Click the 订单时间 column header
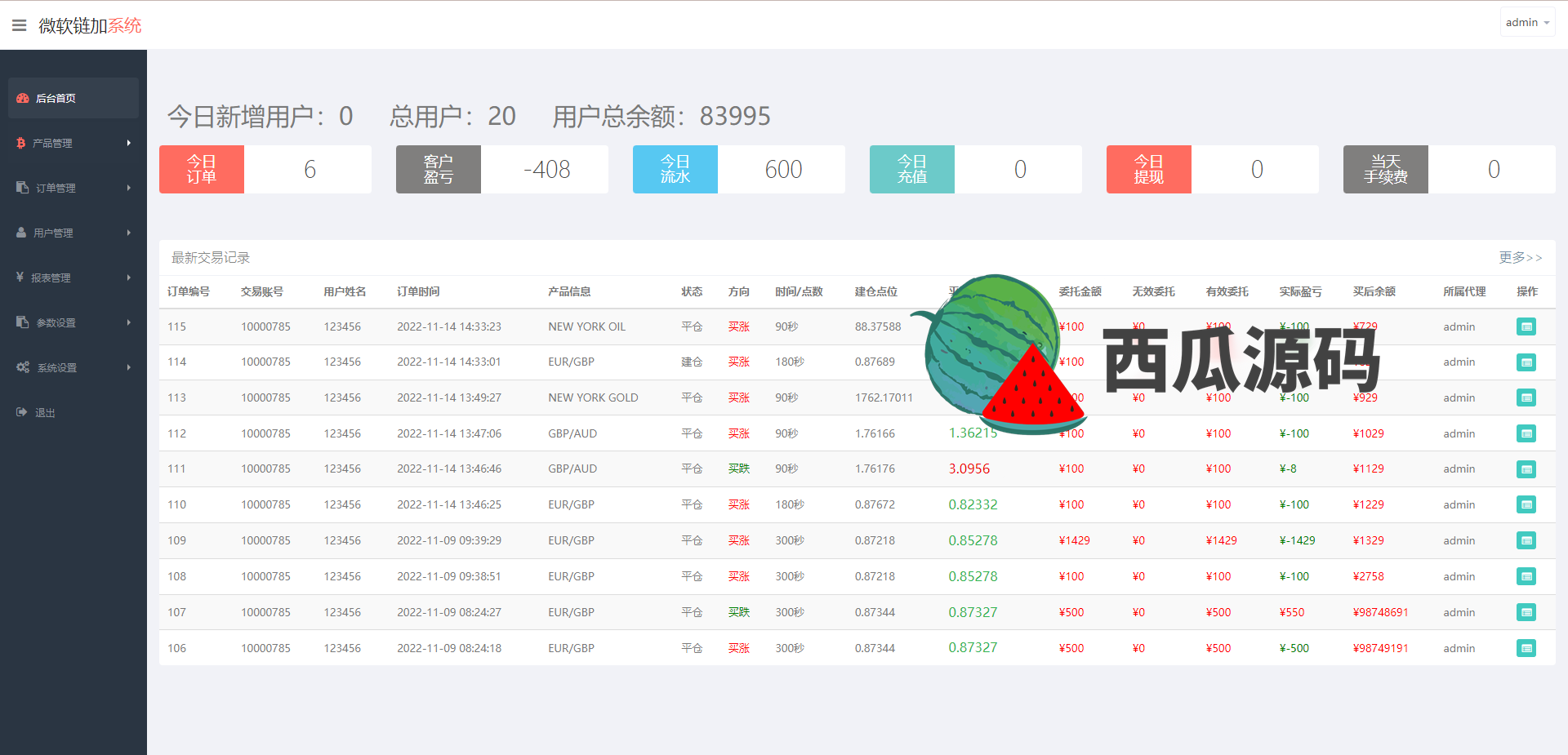The width and height of the screenshot is (1568, 755). (x=418, y=291)
